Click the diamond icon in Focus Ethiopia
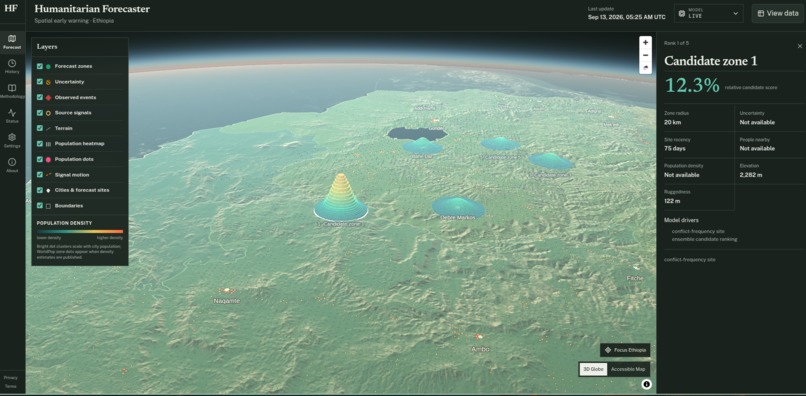The width and height of the screenshot is (806, 396). point(608,350)
